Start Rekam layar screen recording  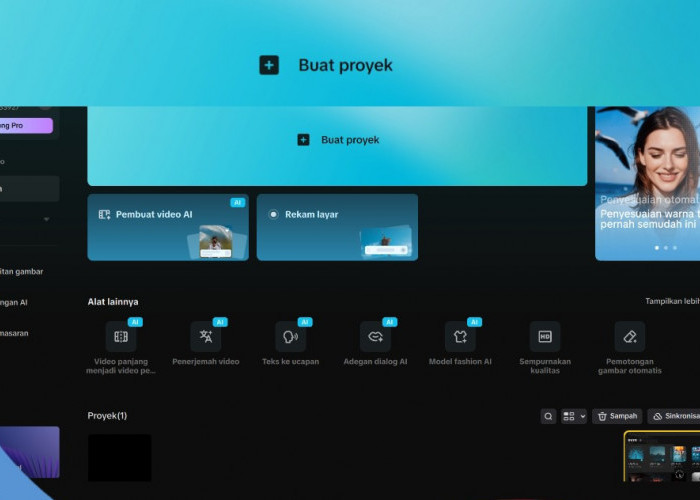(x=337, y=227)
